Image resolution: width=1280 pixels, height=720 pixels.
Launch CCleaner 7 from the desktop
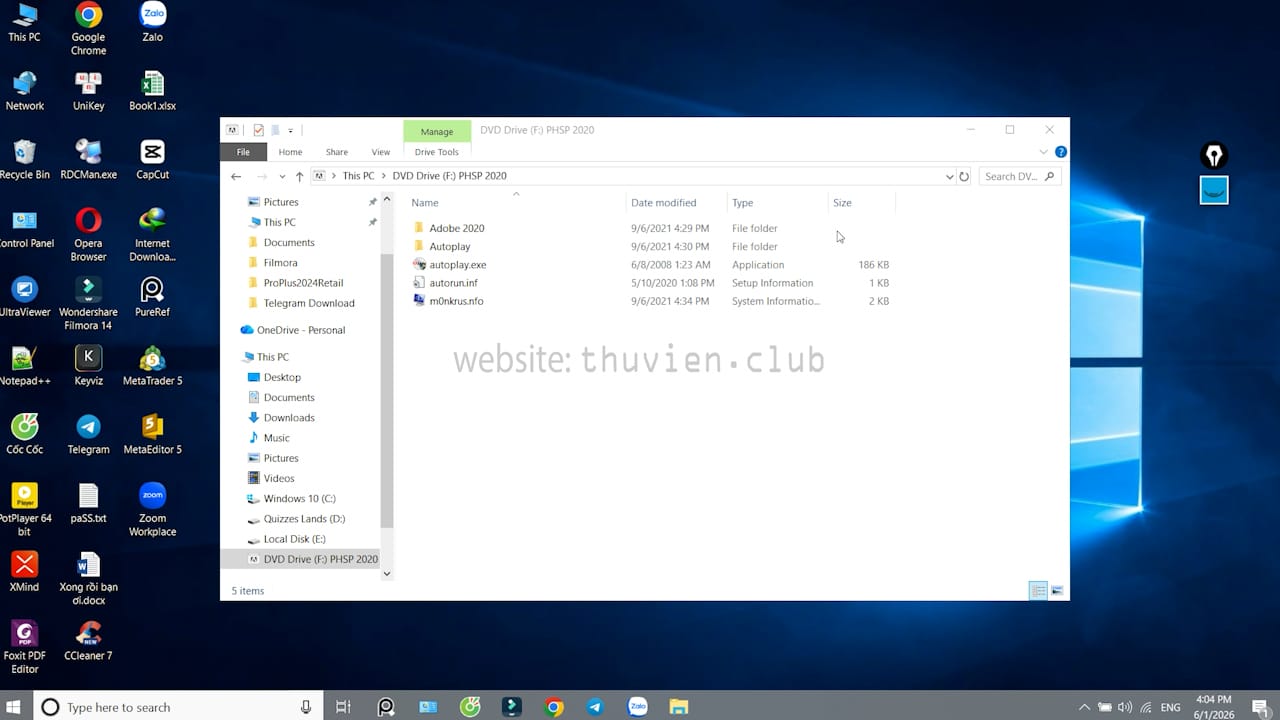(88, 640)
